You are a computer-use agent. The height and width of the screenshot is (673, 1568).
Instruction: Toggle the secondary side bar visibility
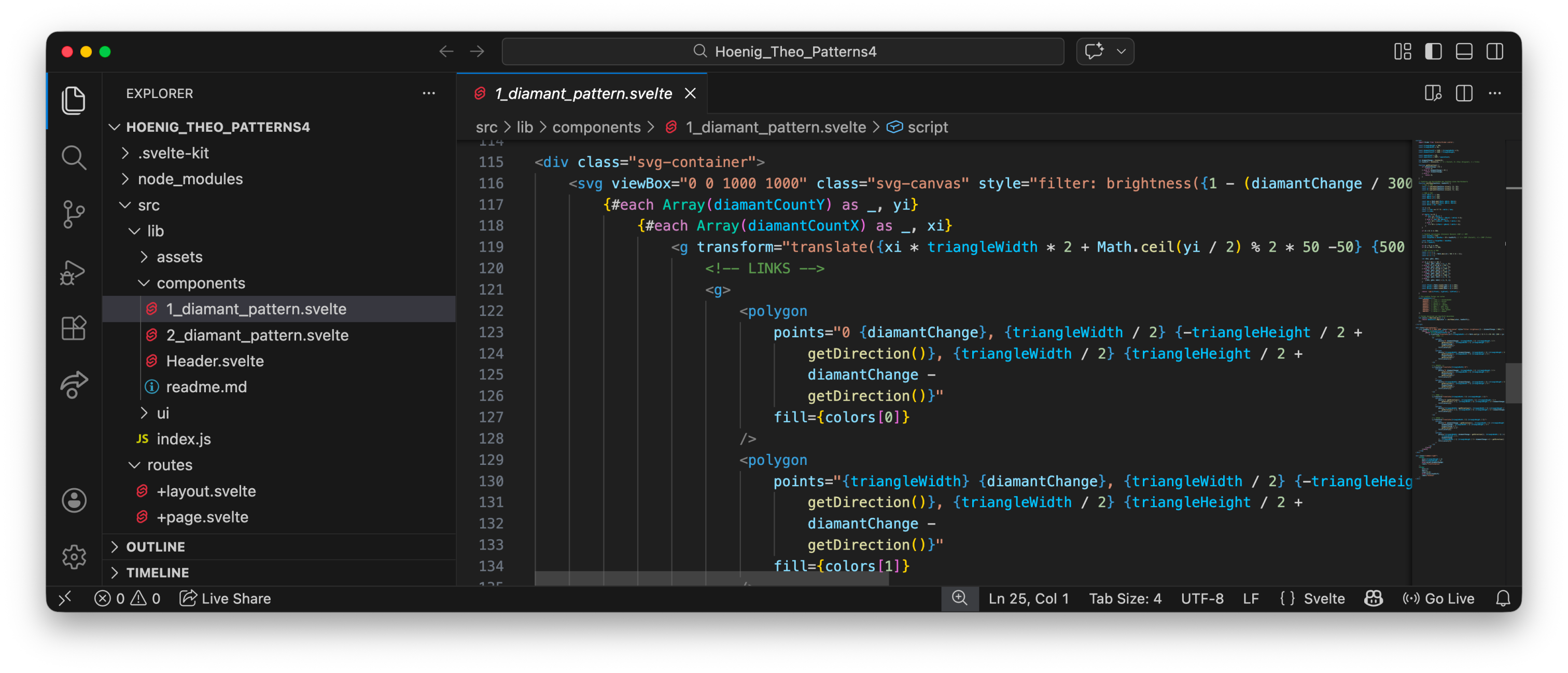tap(1494, 51)
